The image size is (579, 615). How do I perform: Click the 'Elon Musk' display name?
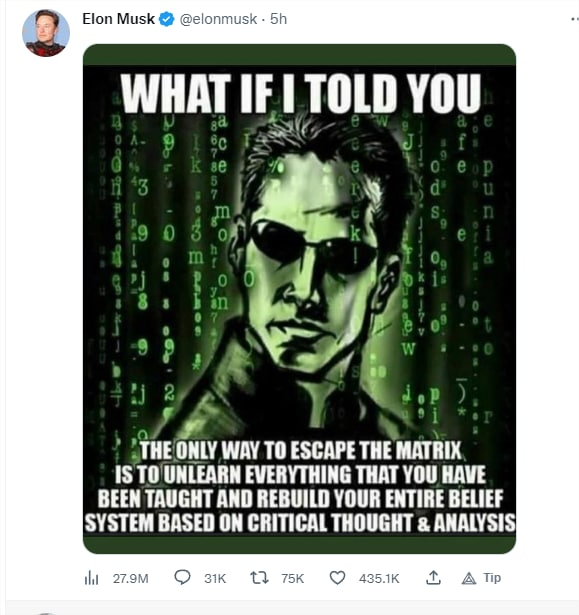[x=118, y=19]
